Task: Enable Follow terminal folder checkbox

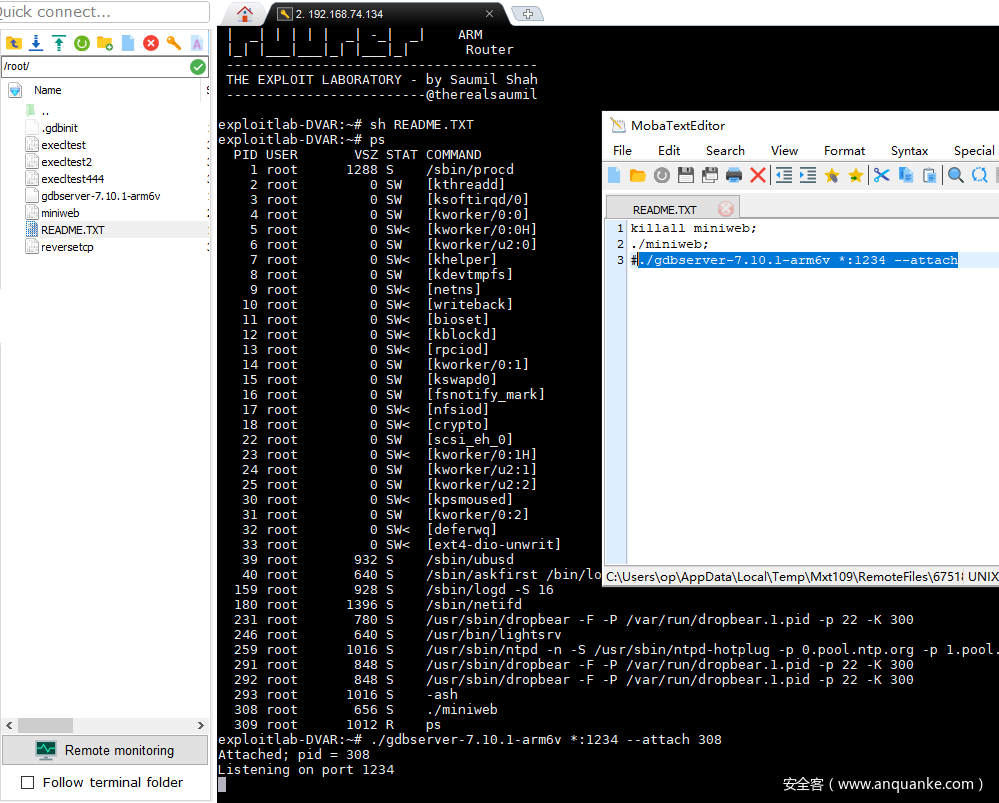Action: [x=28, y=782]
